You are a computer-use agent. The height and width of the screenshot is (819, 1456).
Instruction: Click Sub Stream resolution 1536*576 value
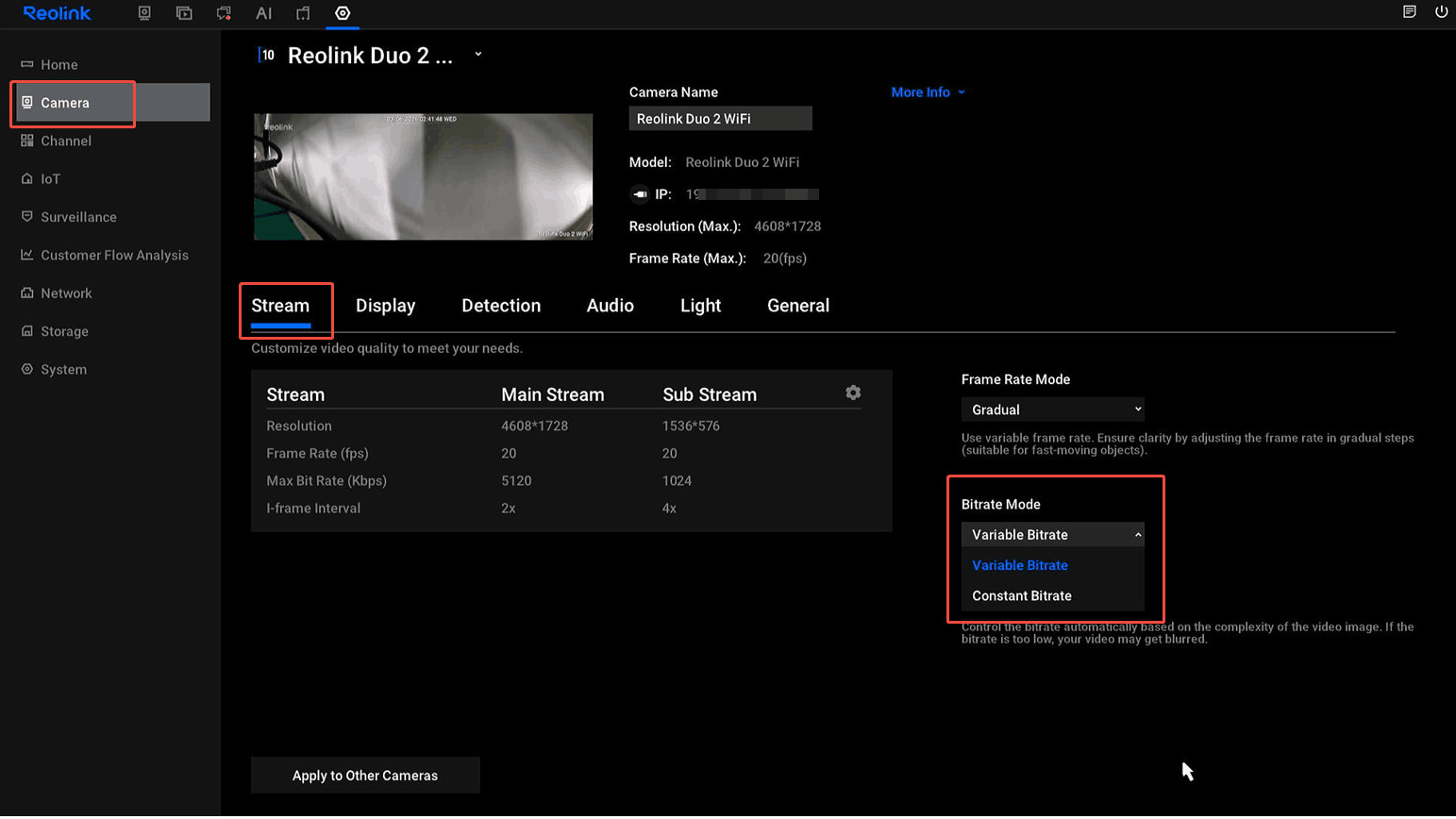coord(691,426)
